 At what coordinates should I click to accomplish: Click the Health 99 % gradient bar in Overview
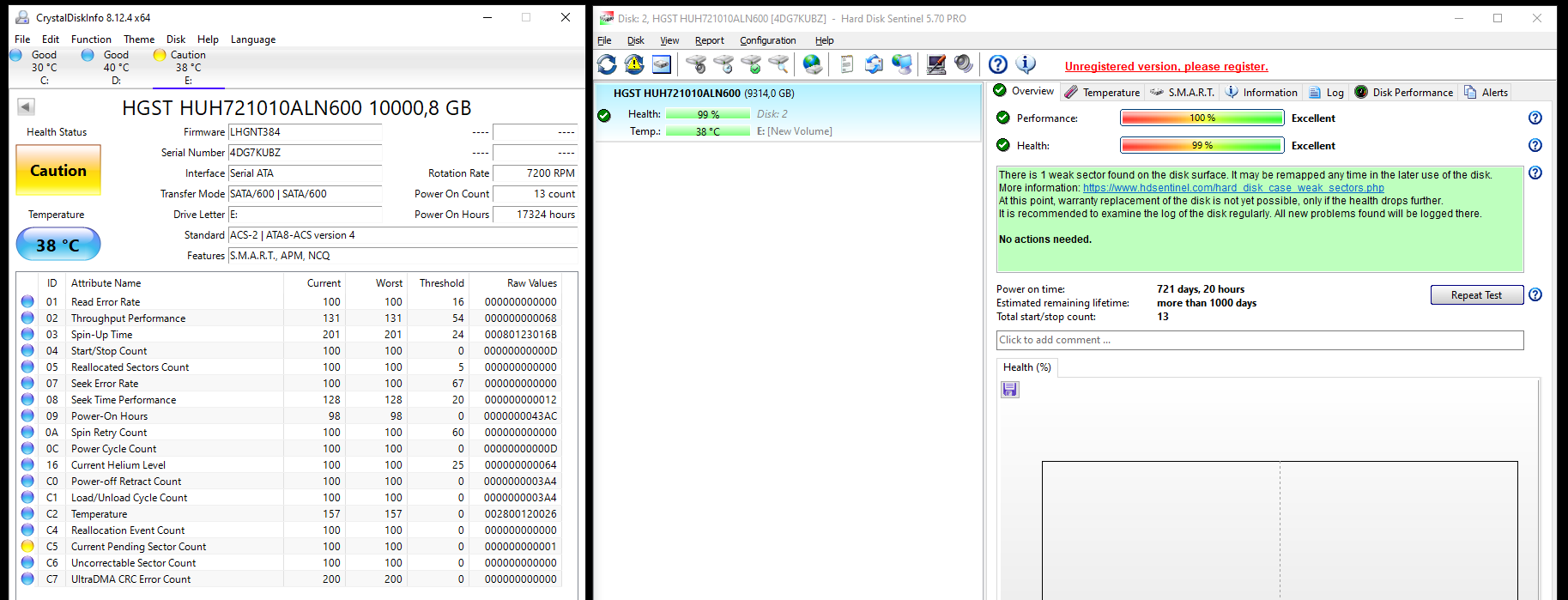click(x=1202, y=146)
